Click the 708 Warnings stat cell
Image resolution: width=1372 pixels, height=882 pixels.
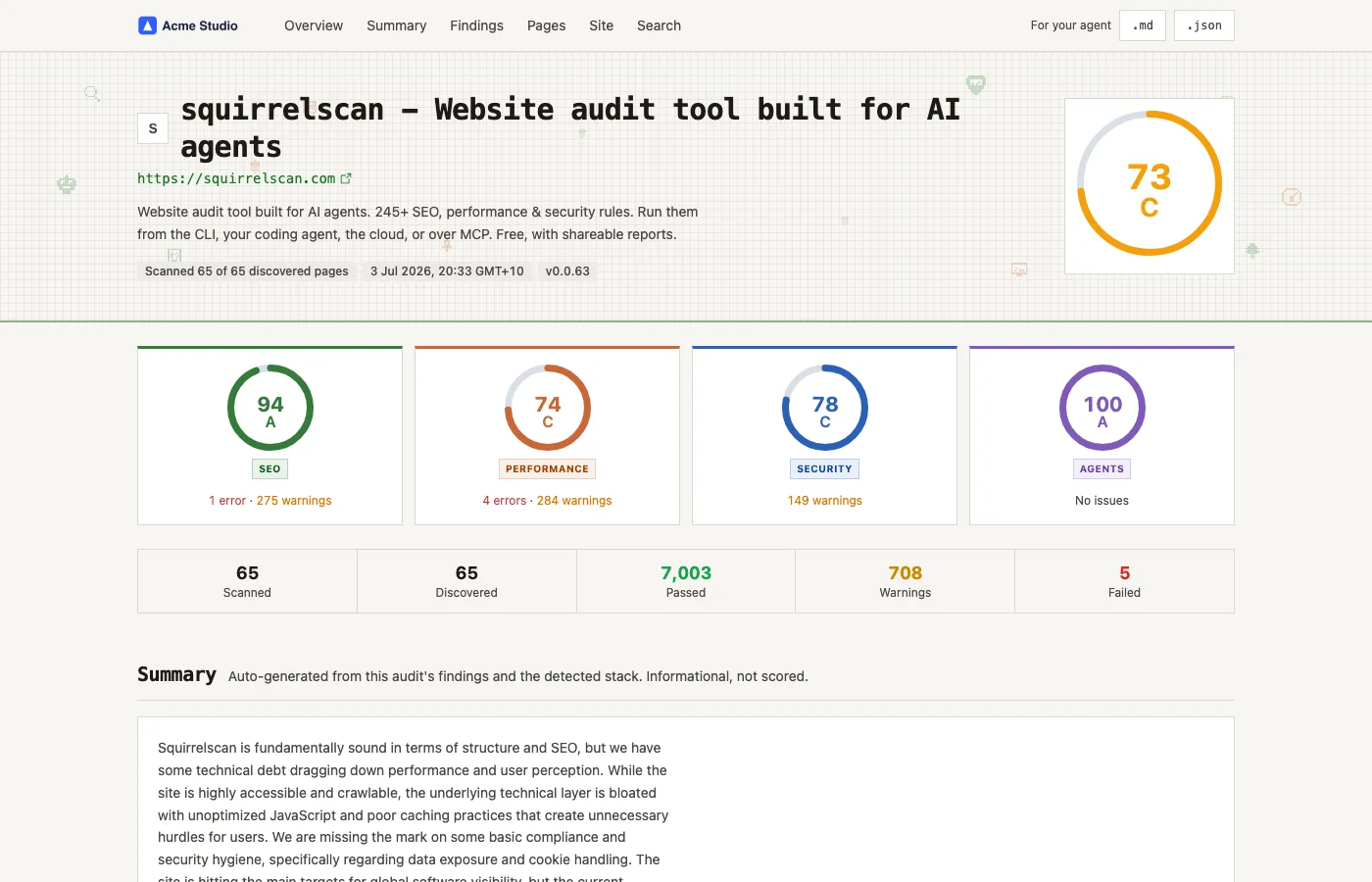pos(906,581)
